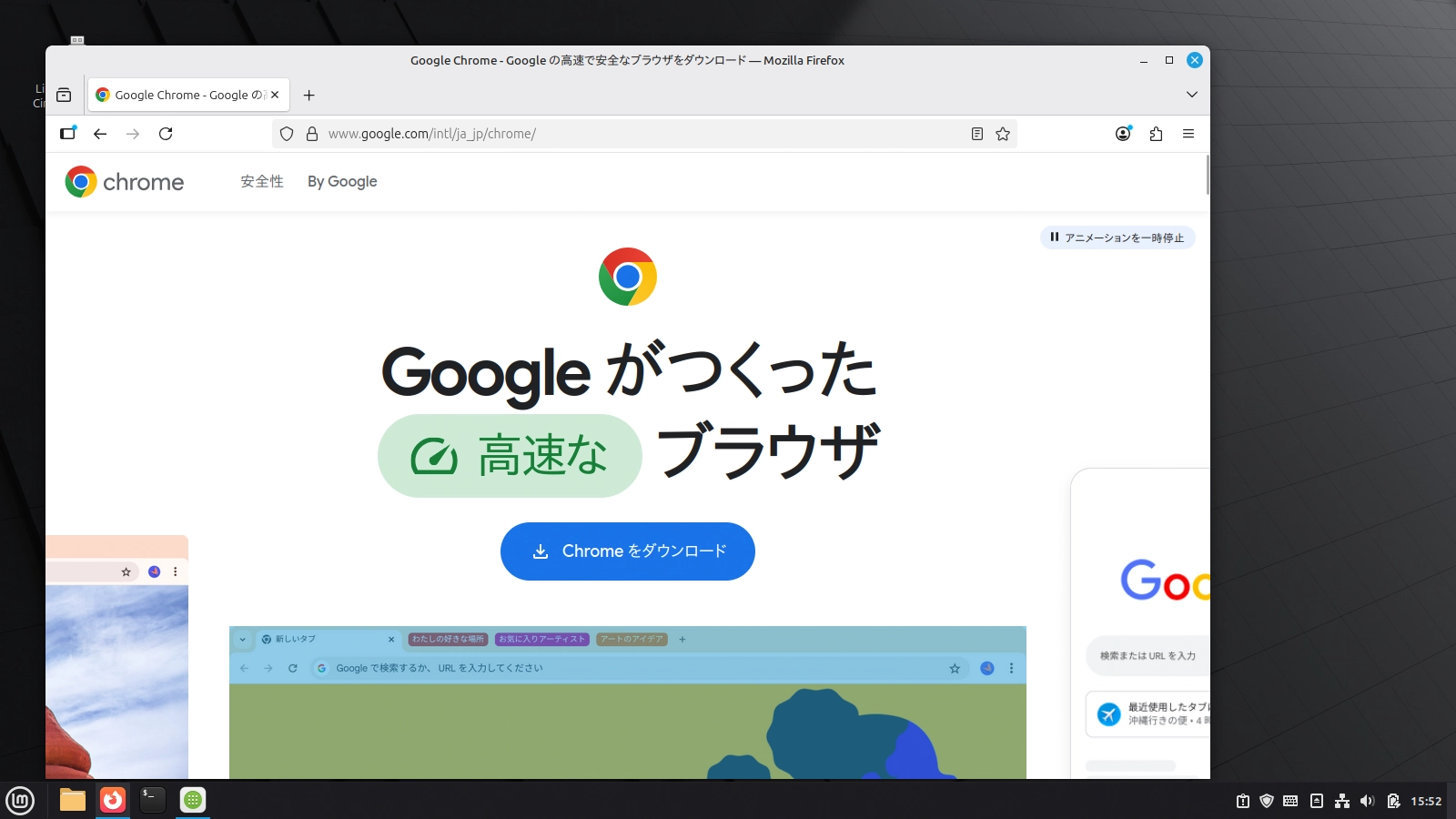The height and width of the screenshot is (819, 1456).
Task: Open tracking protection shield icon
Action: (287, 134)
